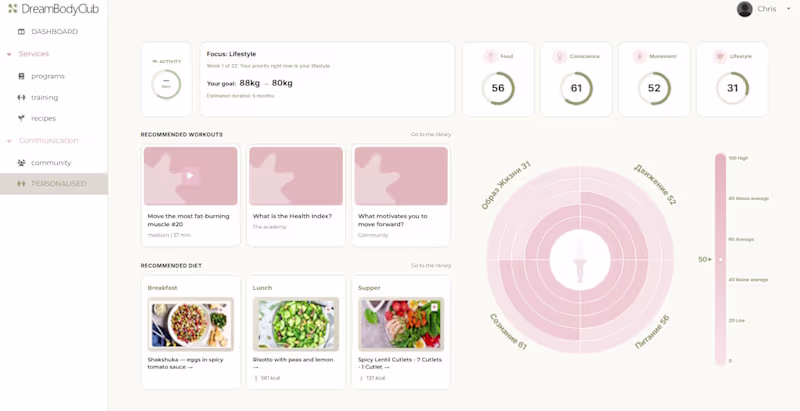
Task: Click the 581 kcal value
Action: coord(270,378)
